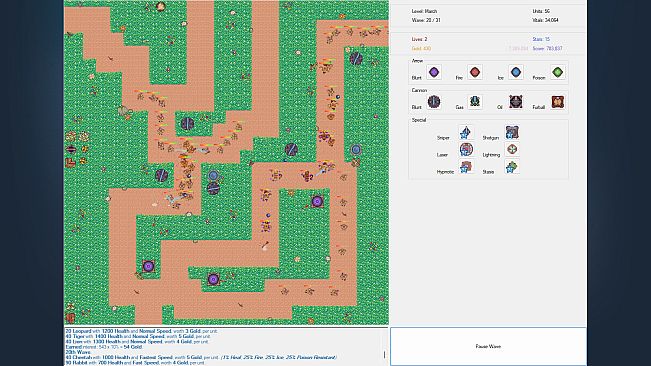Click the Score value text
The height and width of the screenshot is (366, 651).
click(547, 49)
